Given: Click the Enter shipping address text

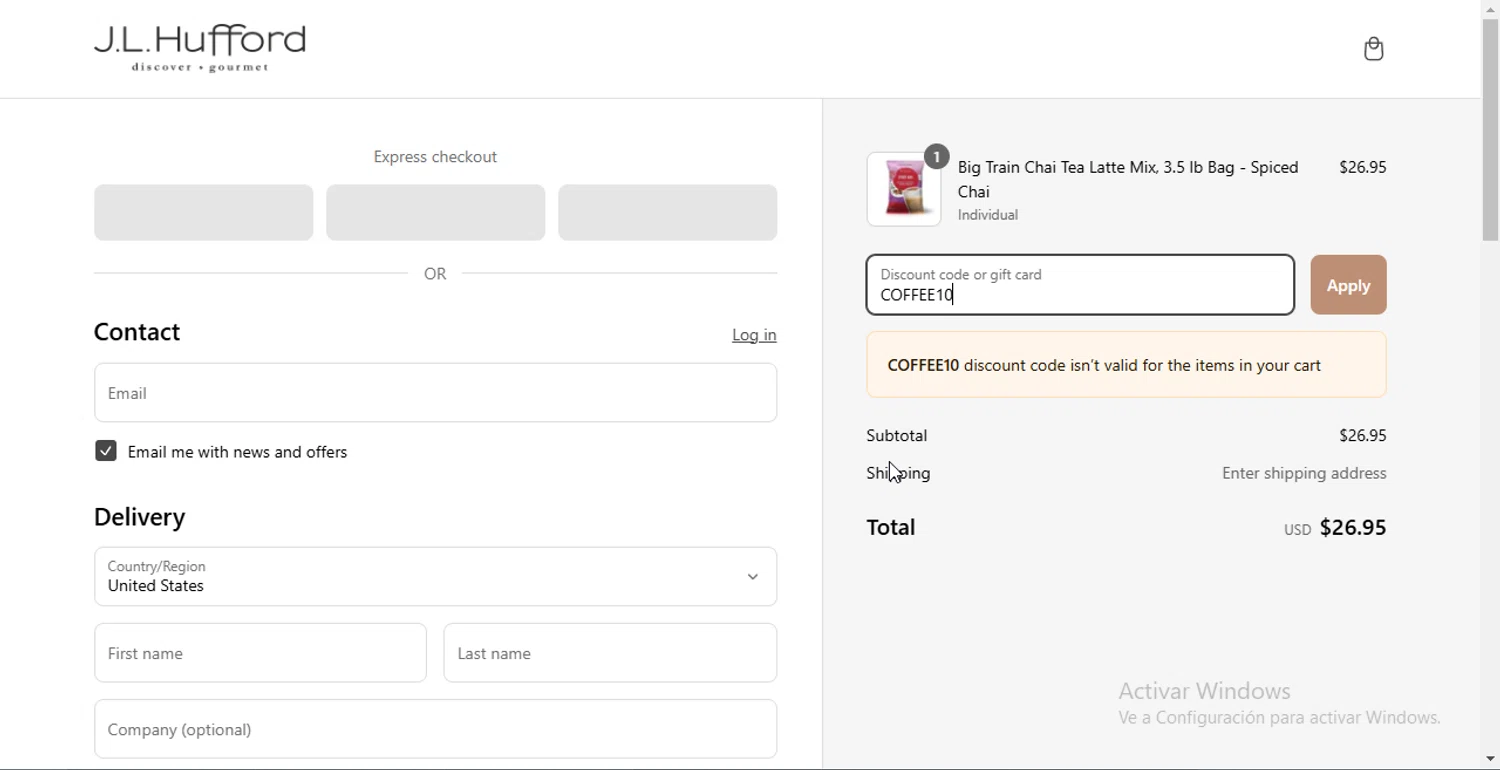Looking at the screenshot, I should coord(1305,474).
